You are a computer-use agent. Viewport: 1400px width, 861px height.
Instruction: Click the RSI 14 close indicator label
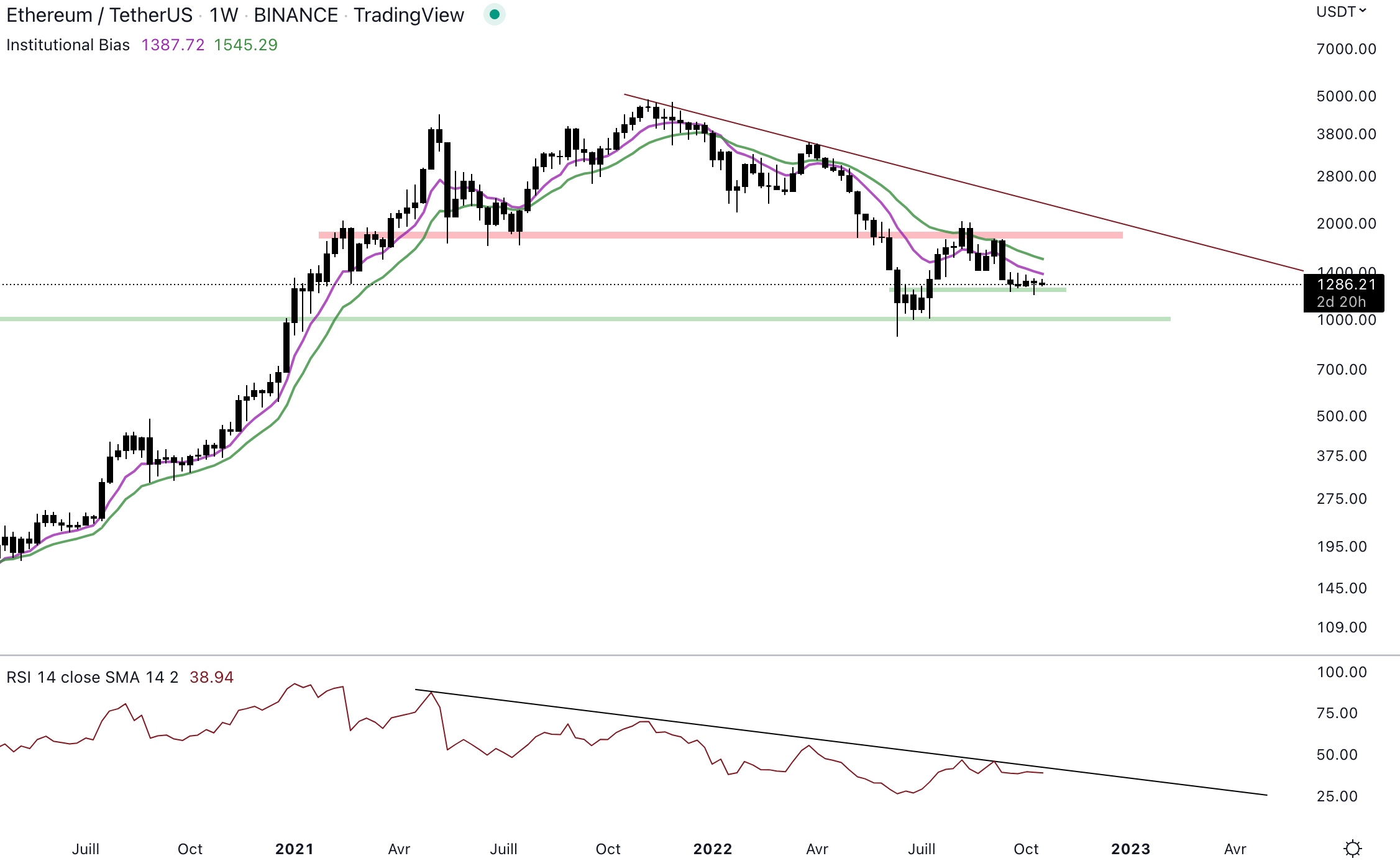tap(92, 677)
